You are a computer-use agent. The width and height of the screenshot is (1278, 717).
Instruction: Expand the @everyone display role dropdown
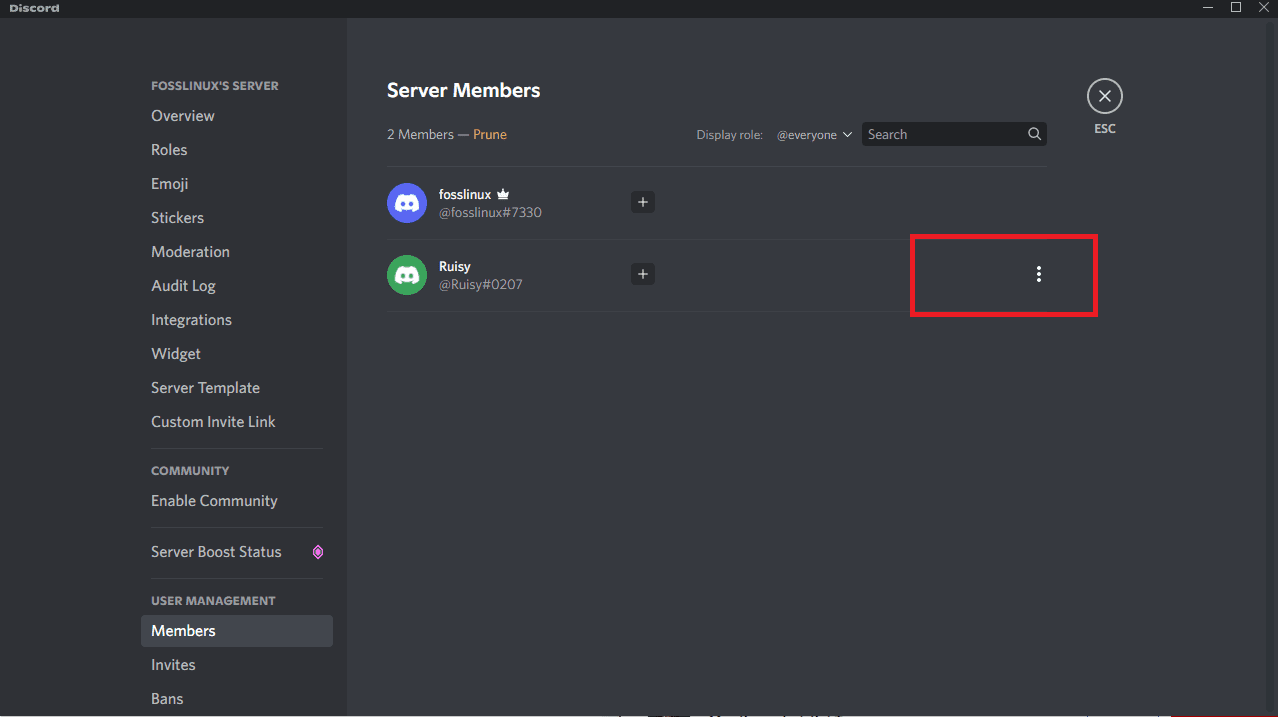pos(814,135)
